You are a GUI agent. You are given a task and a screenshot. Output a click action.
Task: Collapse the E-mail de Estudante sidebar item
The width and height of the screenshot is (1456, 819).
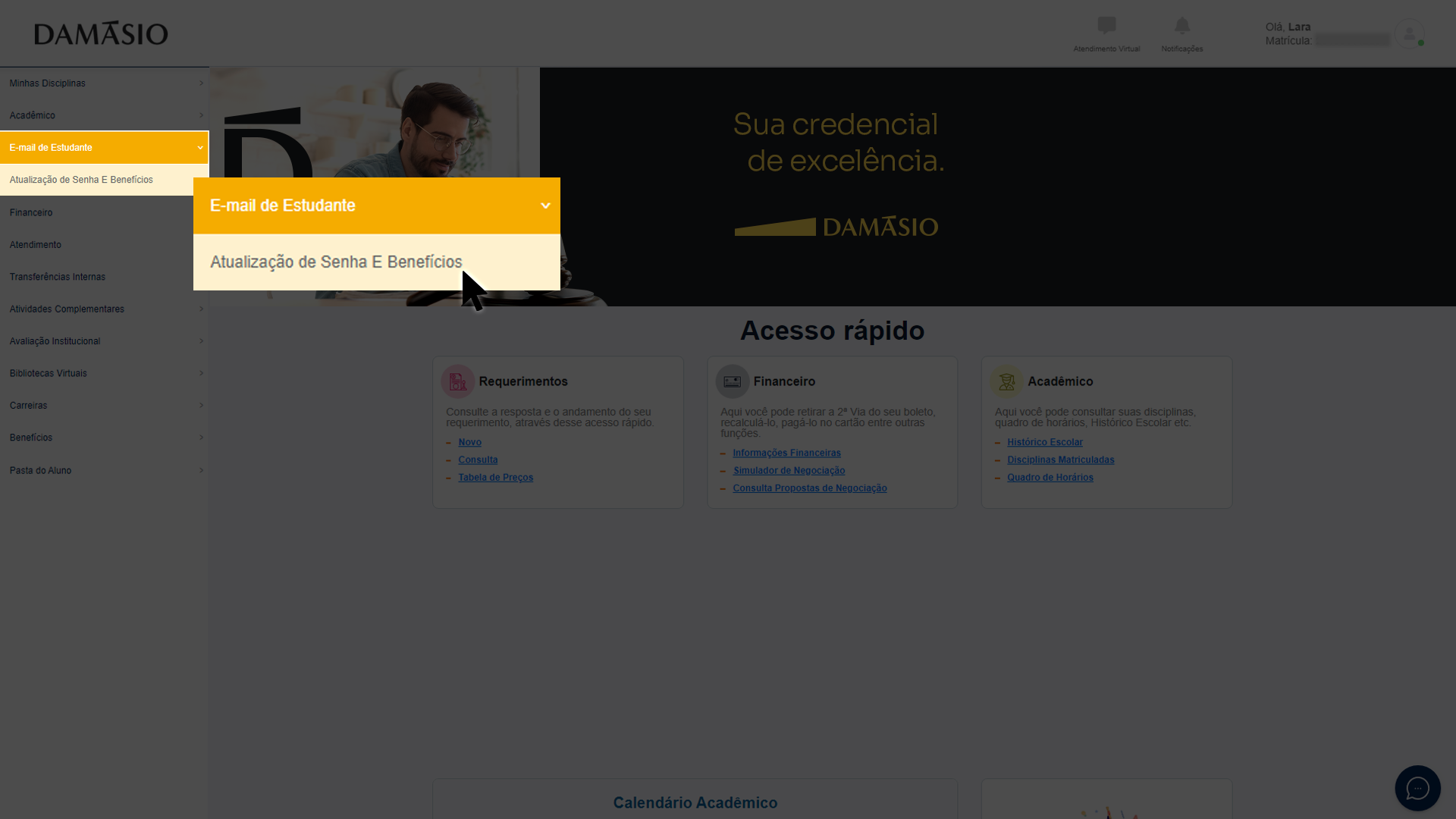[x=104, y=148]
